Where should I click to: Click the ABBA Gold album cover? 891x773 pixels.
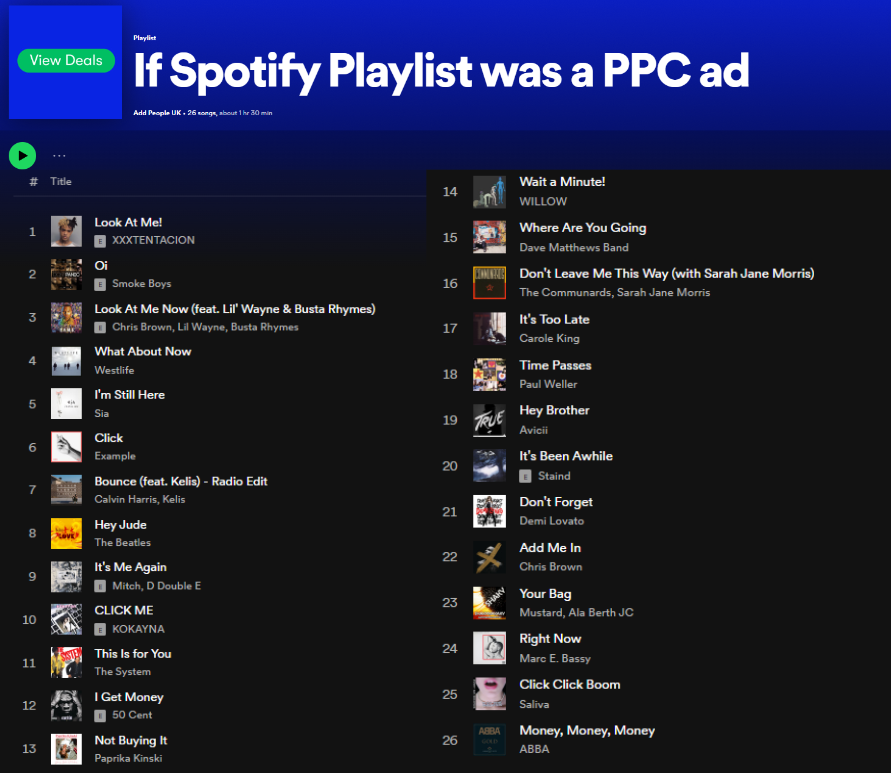tap(489, 740)
